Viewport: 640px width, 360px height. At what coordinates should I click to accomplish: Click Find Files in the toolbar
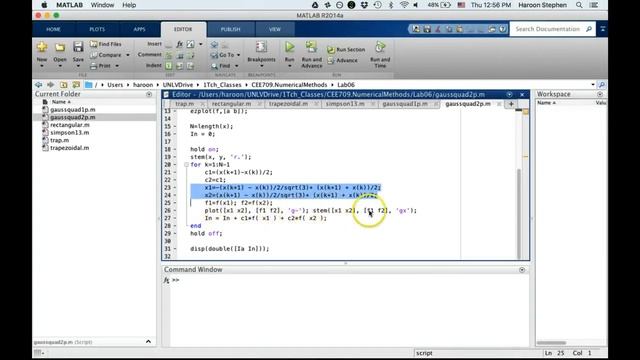pos(106,44)
